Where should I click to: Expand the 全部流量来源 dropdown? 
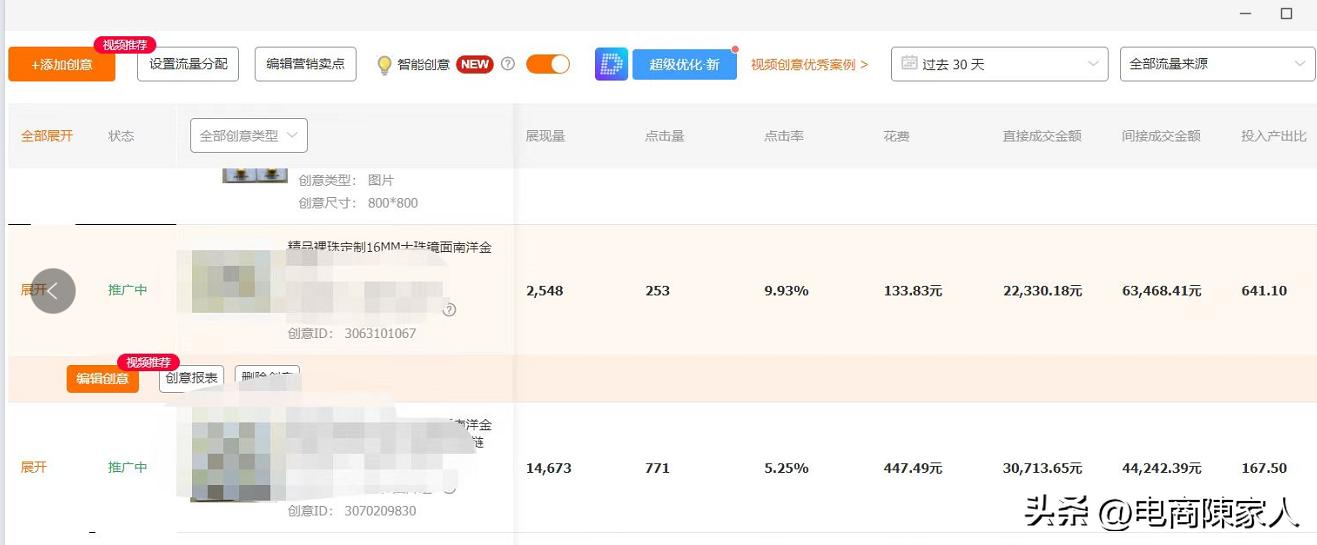coord(1217,64)
